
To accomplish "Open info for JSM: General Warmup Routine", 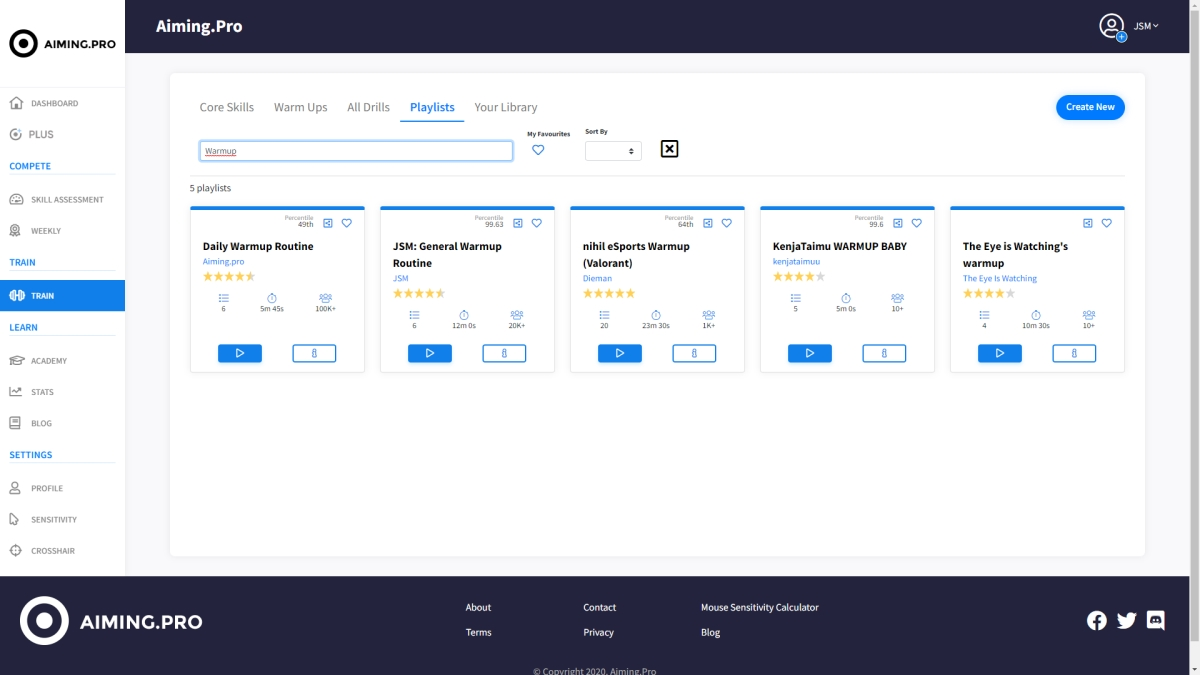I will 504,353.
